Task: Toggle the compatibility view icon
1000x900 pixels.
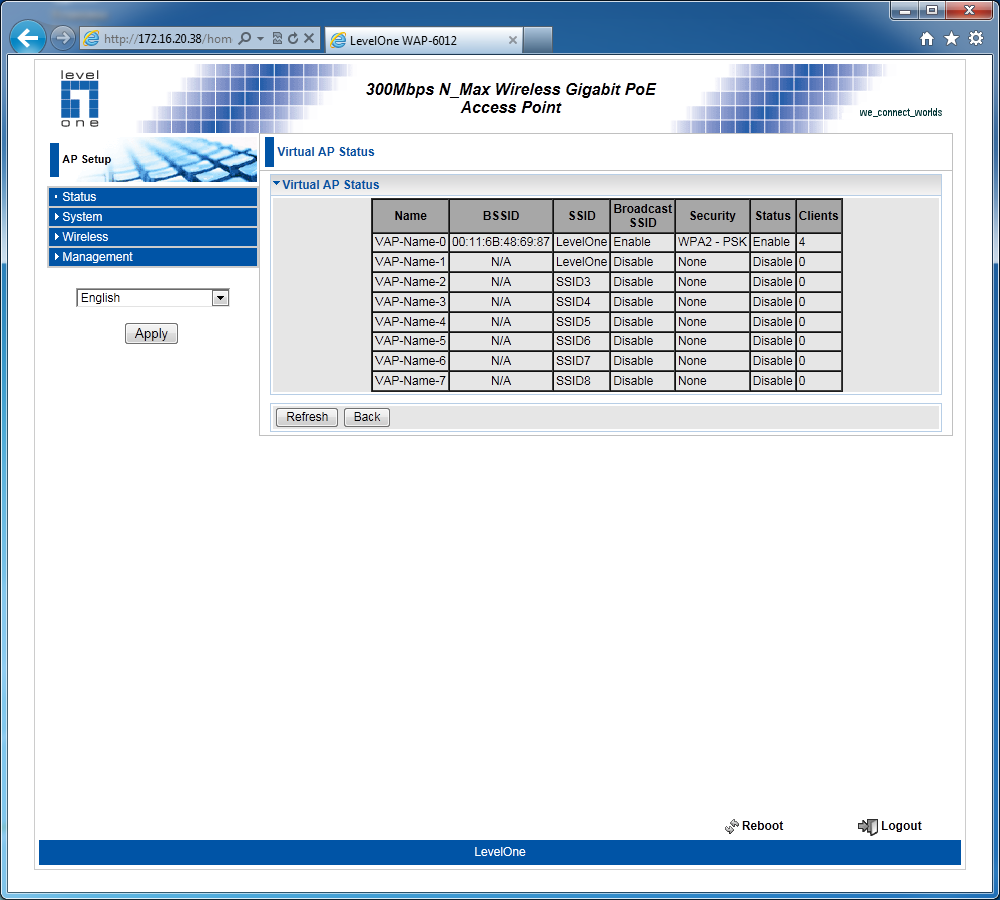Action: click(277, 38)
